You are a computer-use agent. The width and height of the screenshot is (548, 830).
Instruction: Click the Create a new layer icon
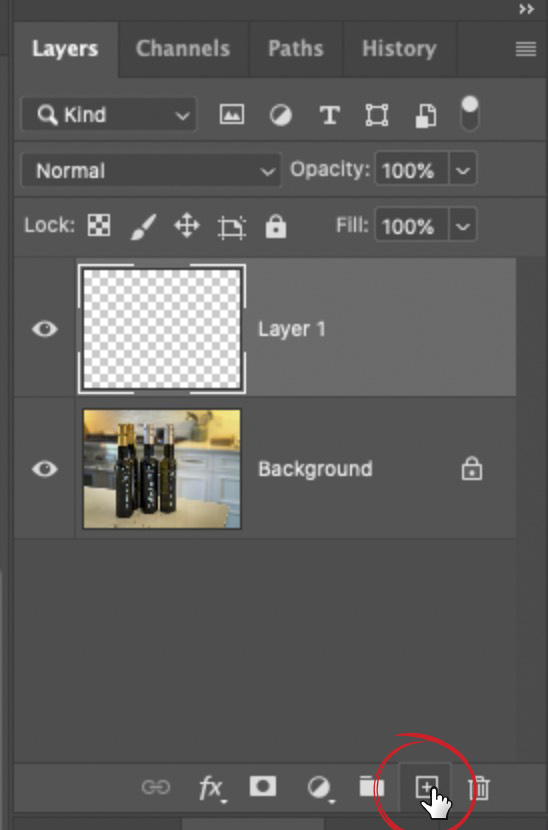tap(427, 787)
